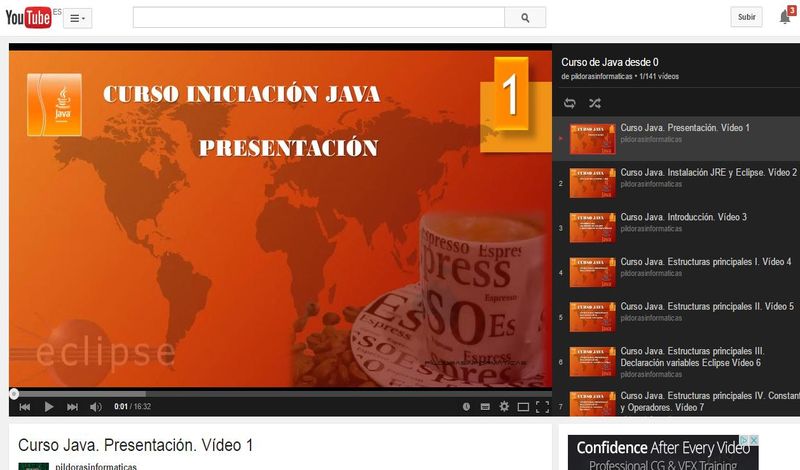
Task: Select Curso Java. Estructuras principales I. Vídeo 4
Action: tap(676, 273)
